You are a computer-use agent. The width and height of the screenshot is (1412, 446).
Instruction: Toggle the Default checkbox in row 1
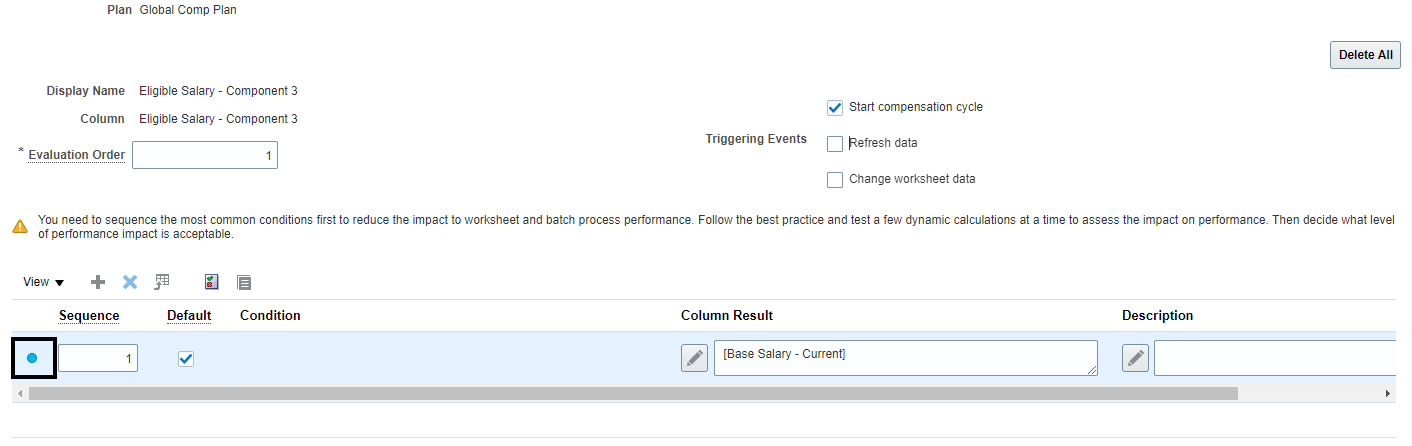click(x=185, y=358)
